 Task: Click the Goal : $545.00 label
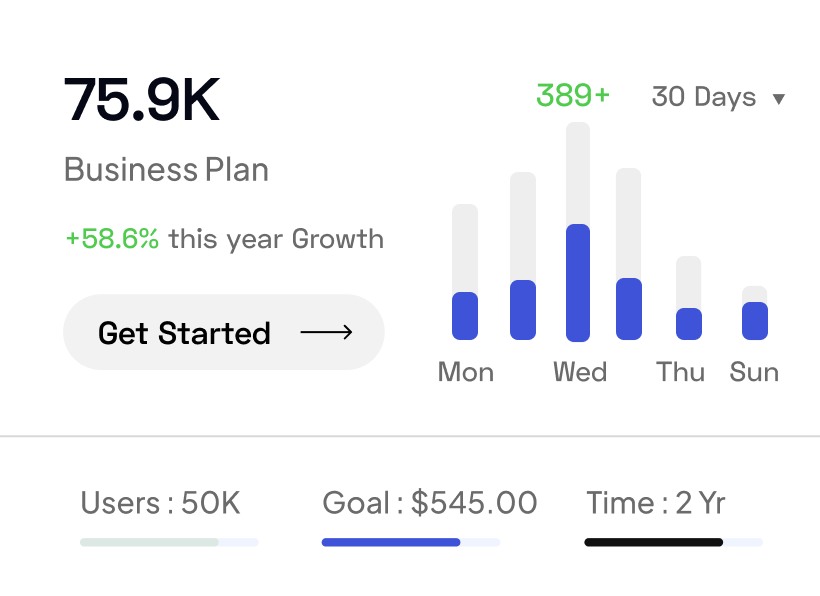coord(430,502)
